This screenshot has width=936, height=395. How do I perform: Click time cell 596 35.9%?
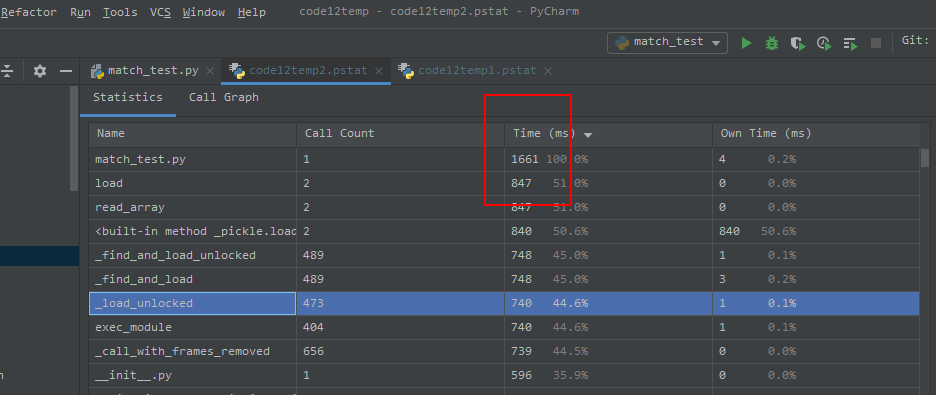tap(608, 375)
